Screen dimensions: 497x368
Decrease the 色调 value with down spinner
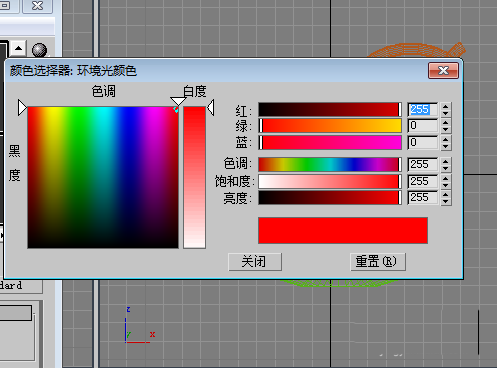pyautogui.click(x=446, y=168)
